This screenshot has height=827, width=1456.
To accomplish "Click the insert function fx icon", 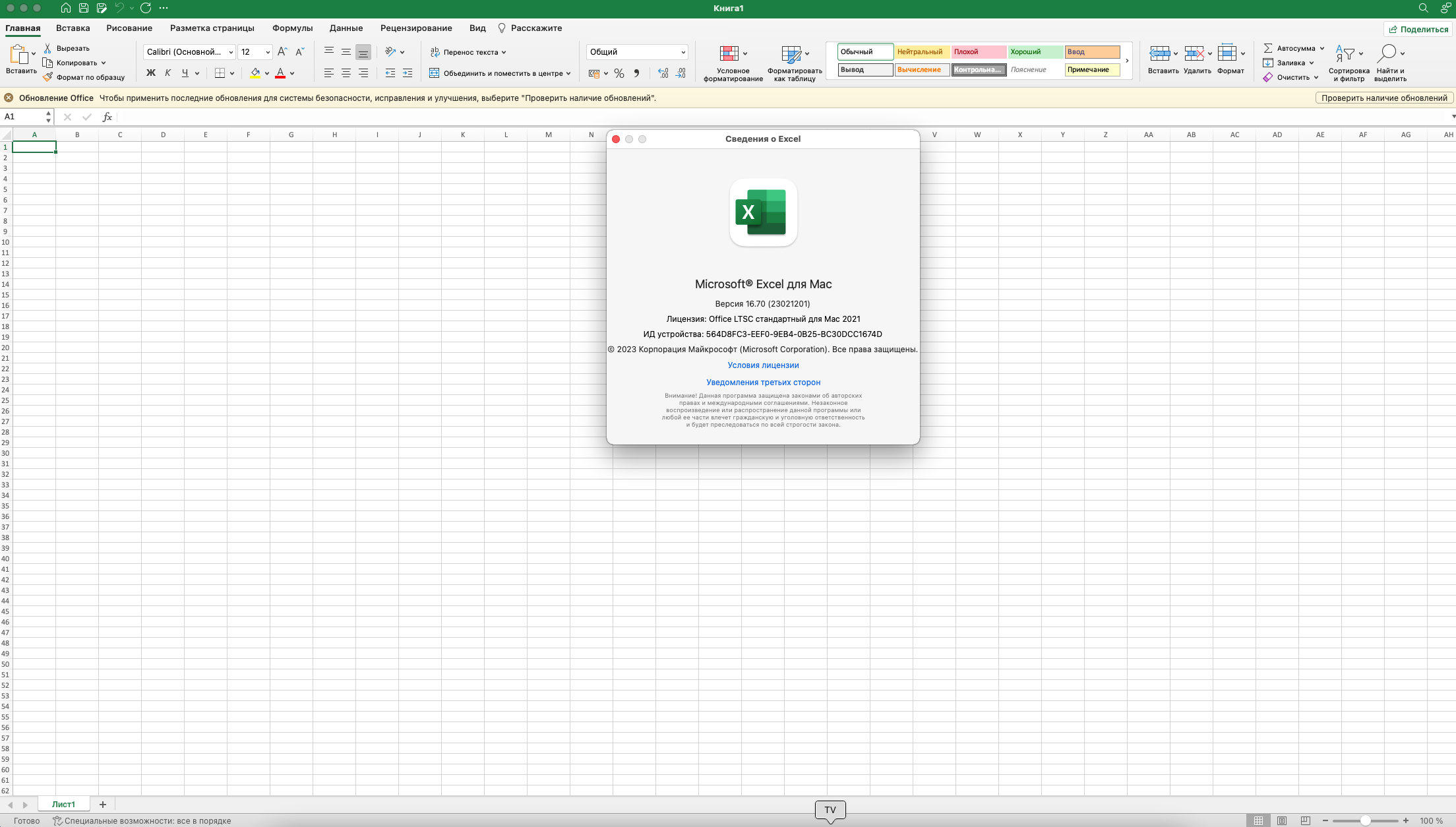I will [107, 117].
